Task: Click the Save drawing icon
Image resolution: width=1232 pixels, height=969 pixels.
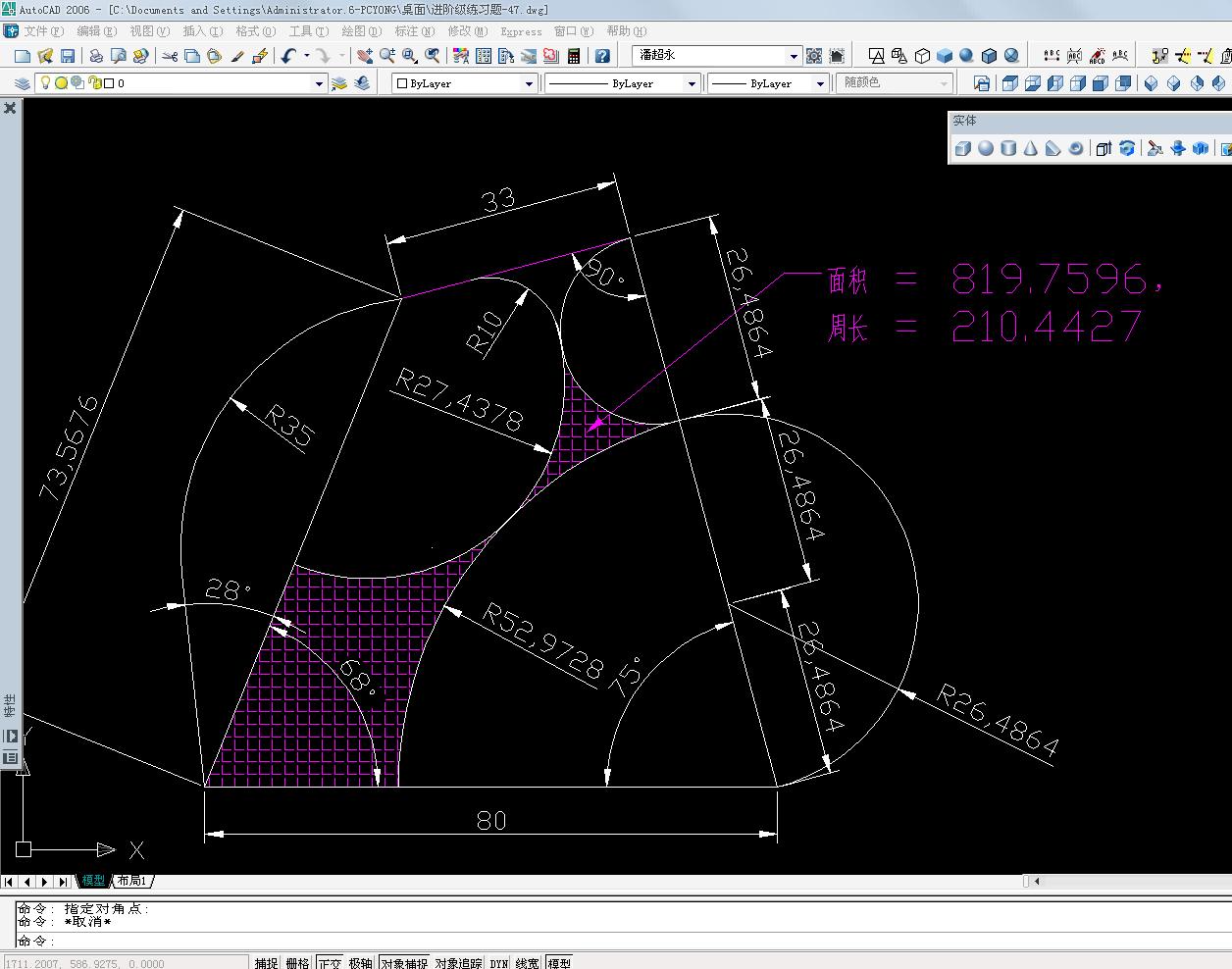Action: coord(68,57)
